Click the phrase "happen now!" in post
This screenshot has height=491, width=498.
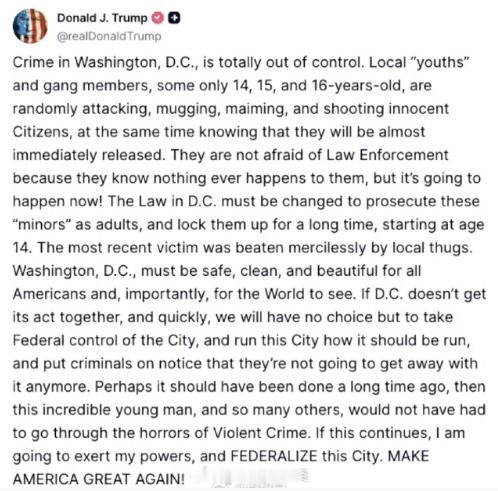pyautogui.click(x=57, y=201)
